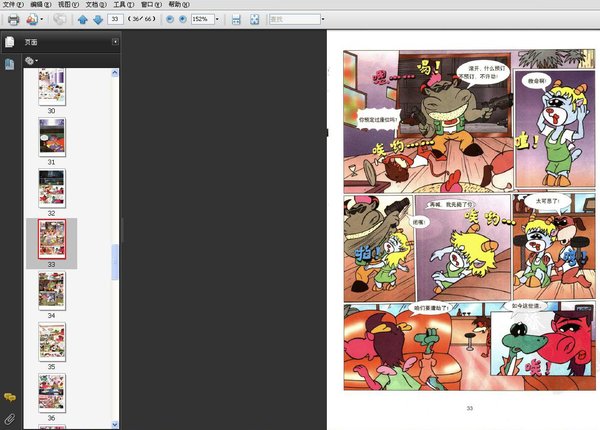Image resolution: width=600 pixels, height=430 pixels.
Task: Open the 视图 (View) menu
Action: (68, 4)
